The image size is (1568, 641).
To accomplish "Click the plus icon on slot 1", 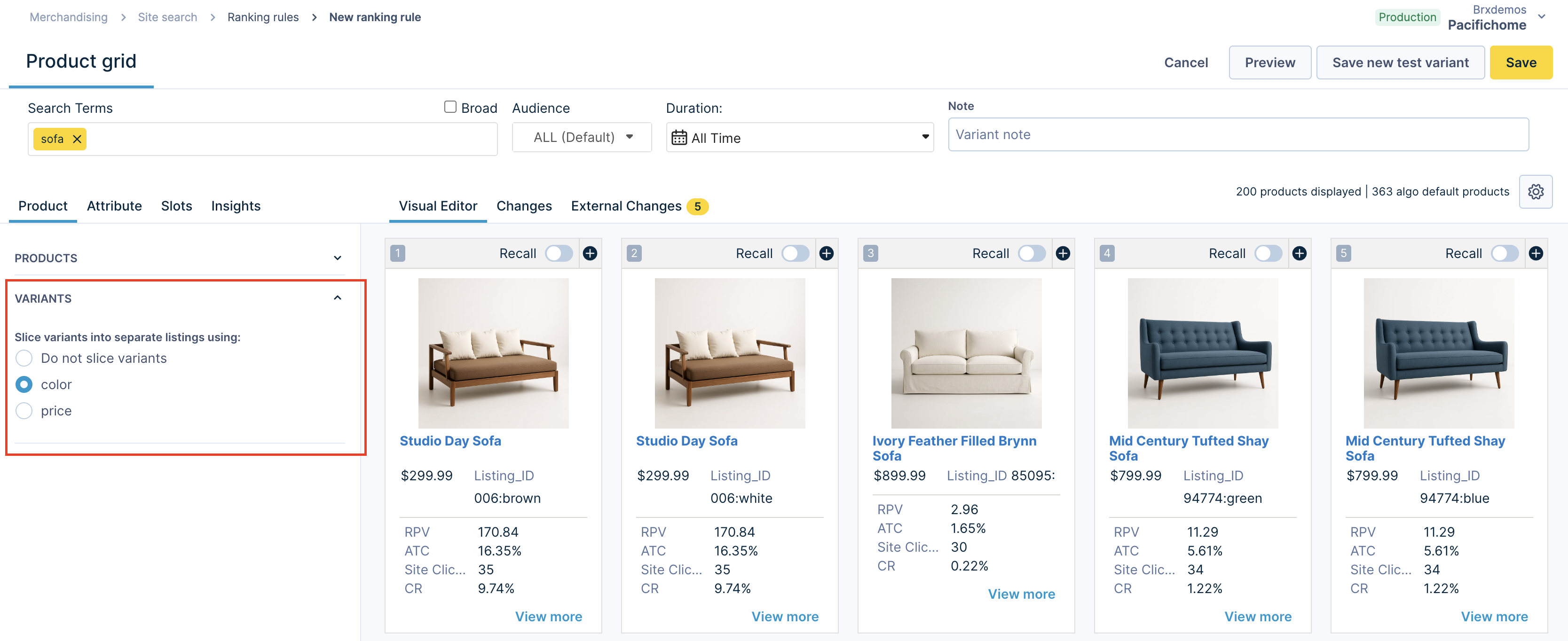I will click(x=589, y=253).
